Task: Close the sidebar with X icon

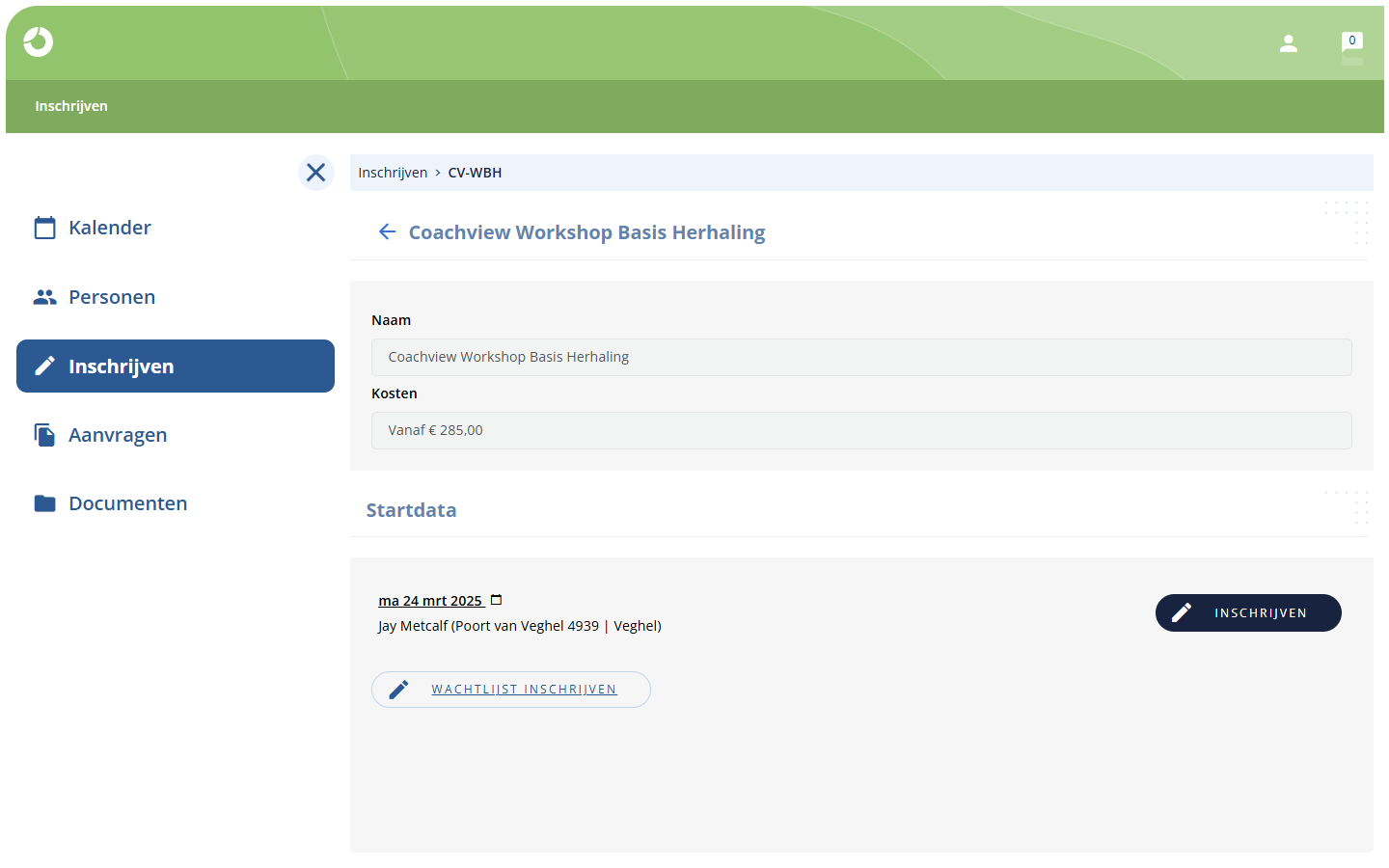Action: pos(315,173)
